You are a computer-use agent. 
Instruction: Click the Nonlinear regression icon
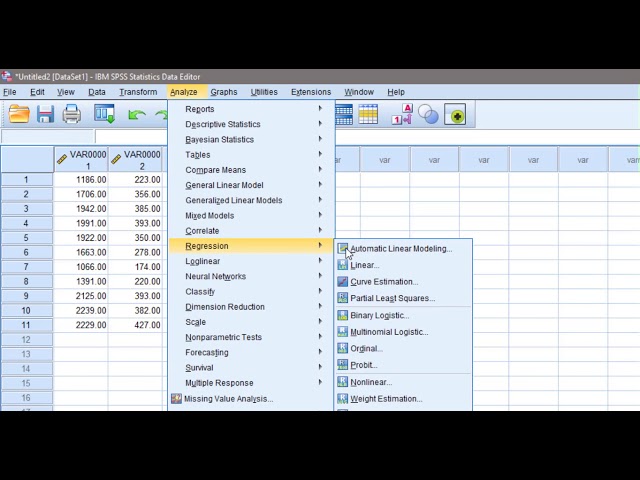(342, 382)
